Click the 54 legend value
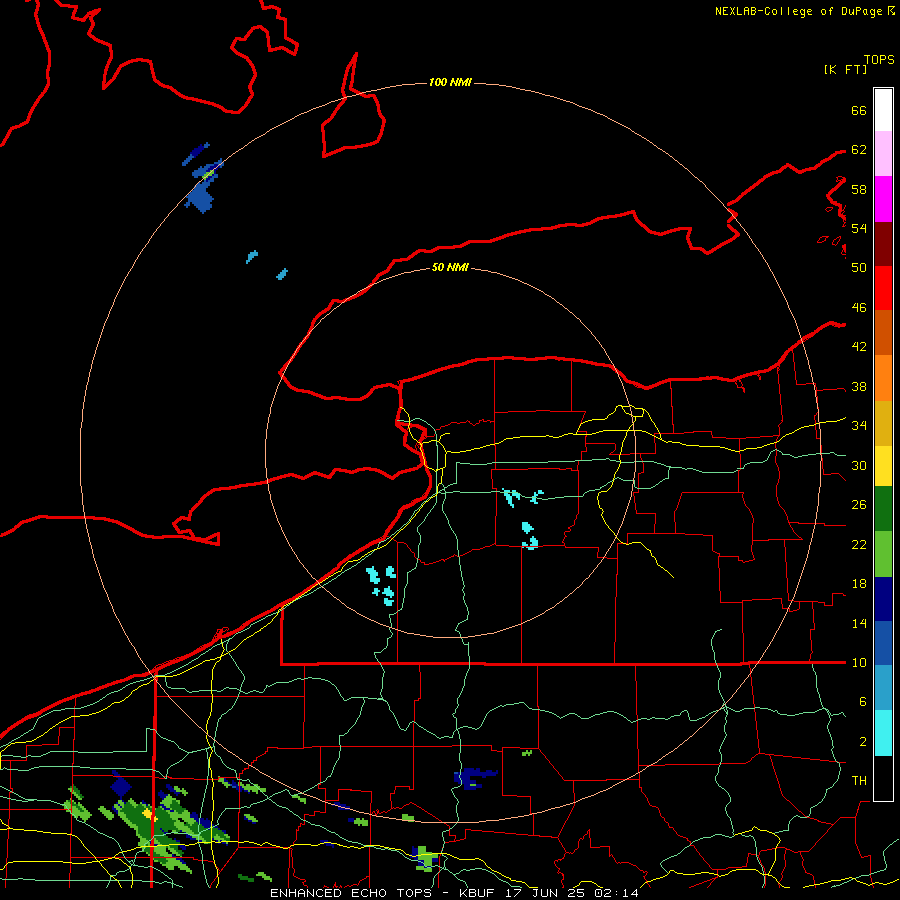Screen dimensions: 900x900 tap(859, 228)
